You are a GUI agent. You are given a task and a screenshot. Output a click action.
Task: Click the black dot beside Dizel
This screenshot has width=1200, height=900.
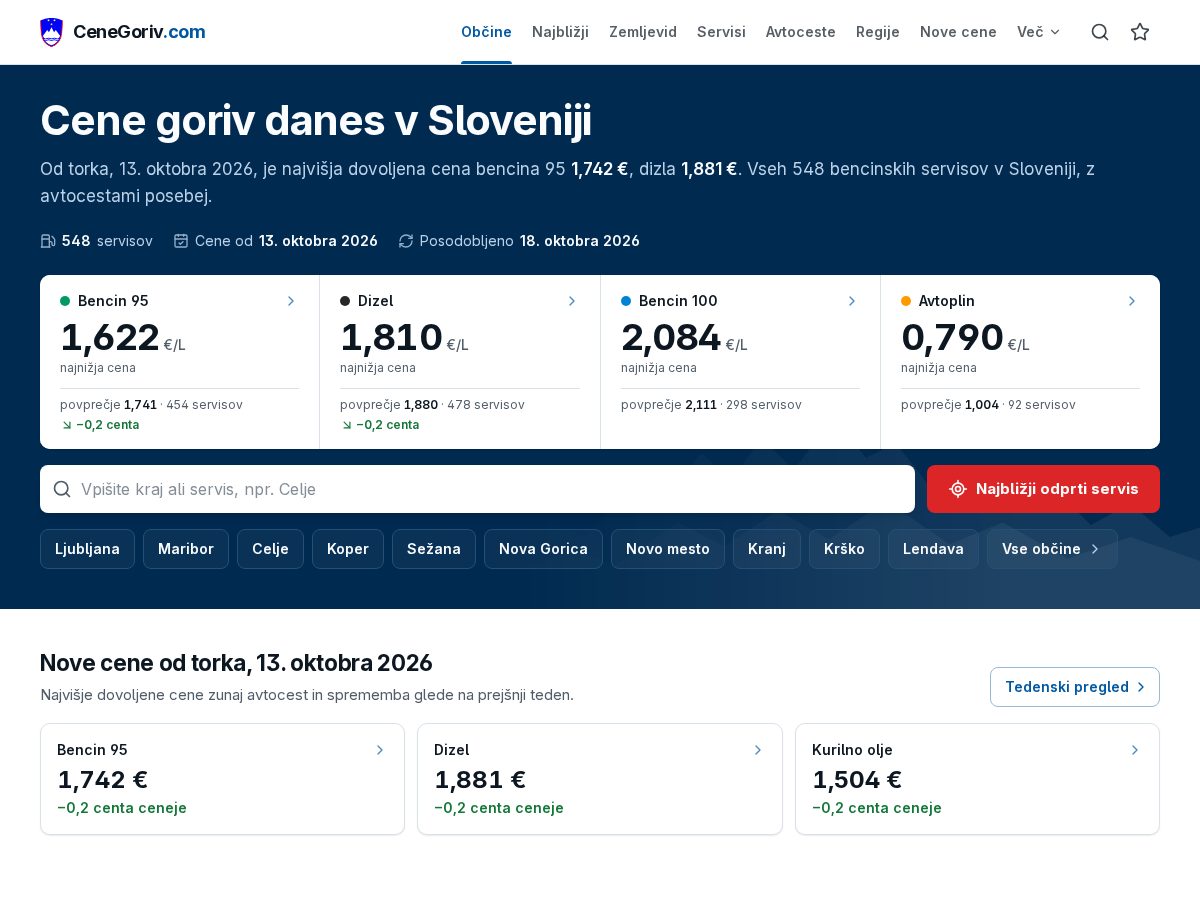345,301
